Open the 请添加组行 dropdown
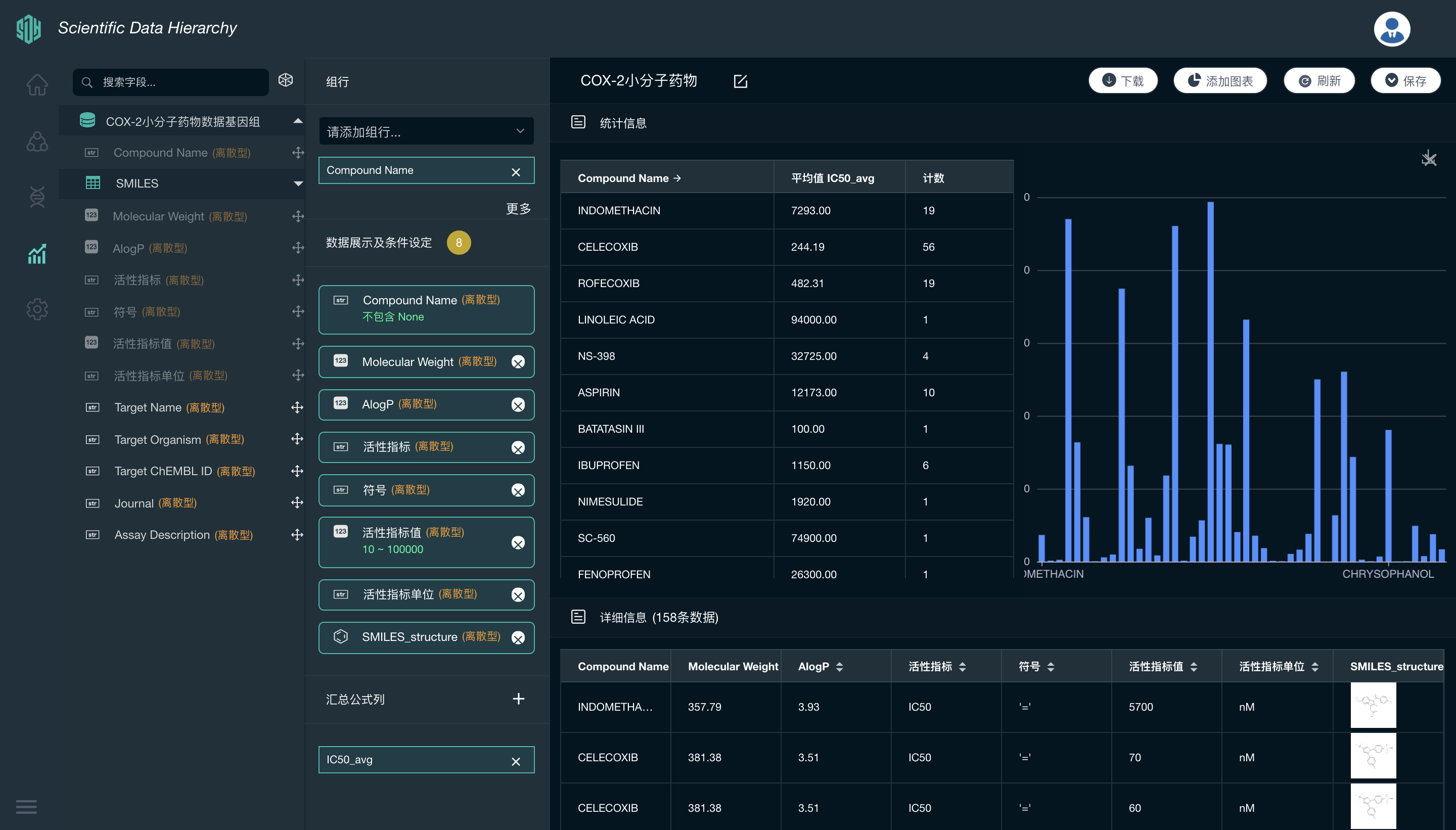1456x830 pixels. tap(426, 132)
